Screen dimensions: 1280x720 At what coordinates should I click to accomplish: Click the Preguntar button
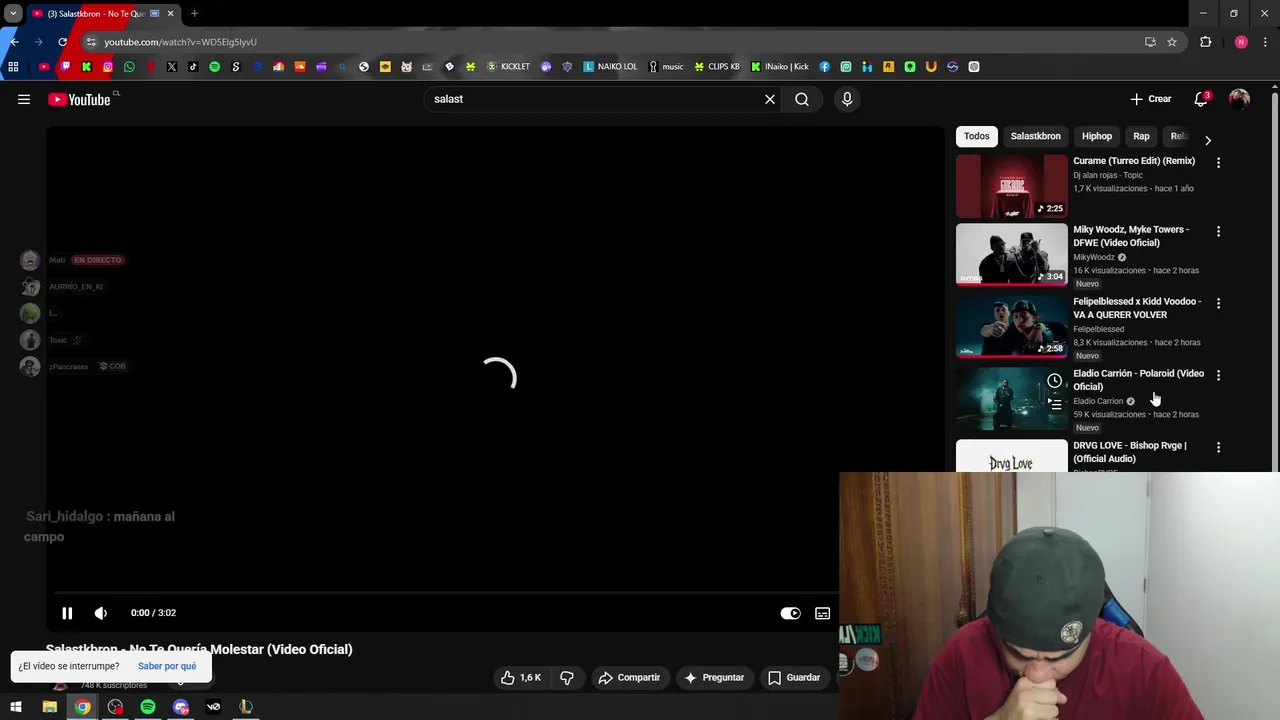click(x=714, y=677)
